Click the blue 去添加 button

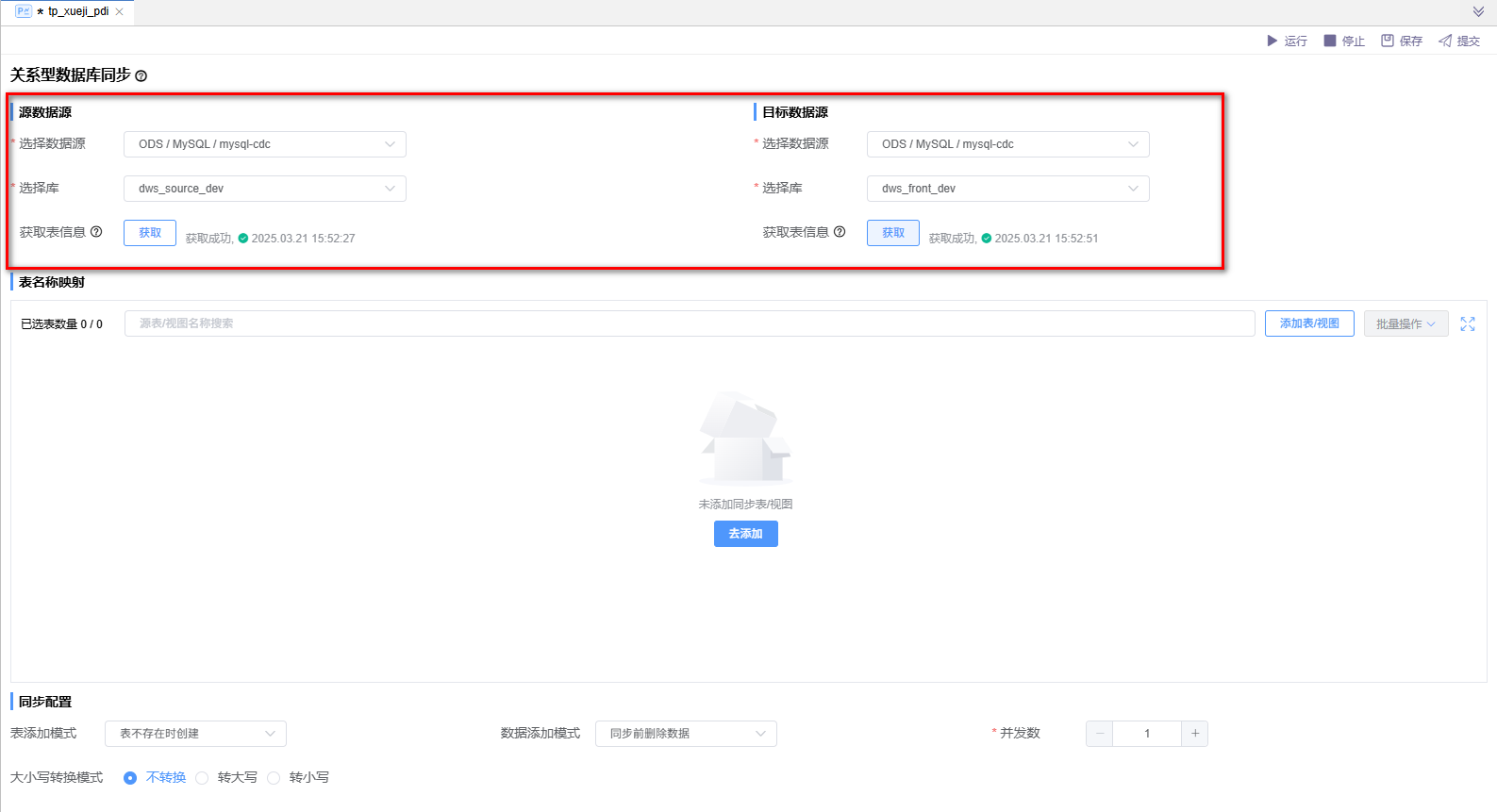pos(745,534)
